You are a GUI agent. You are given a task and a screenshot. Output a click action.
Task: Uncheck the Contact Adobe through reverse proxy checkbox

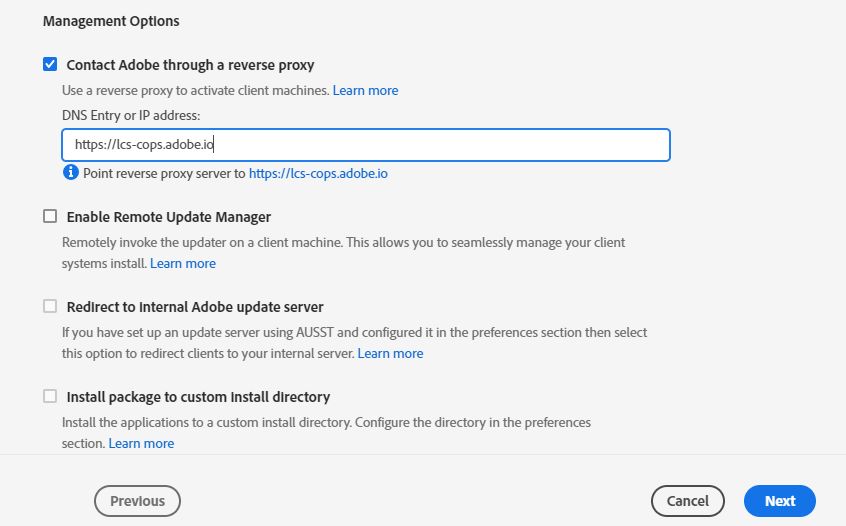coord(50,65)
